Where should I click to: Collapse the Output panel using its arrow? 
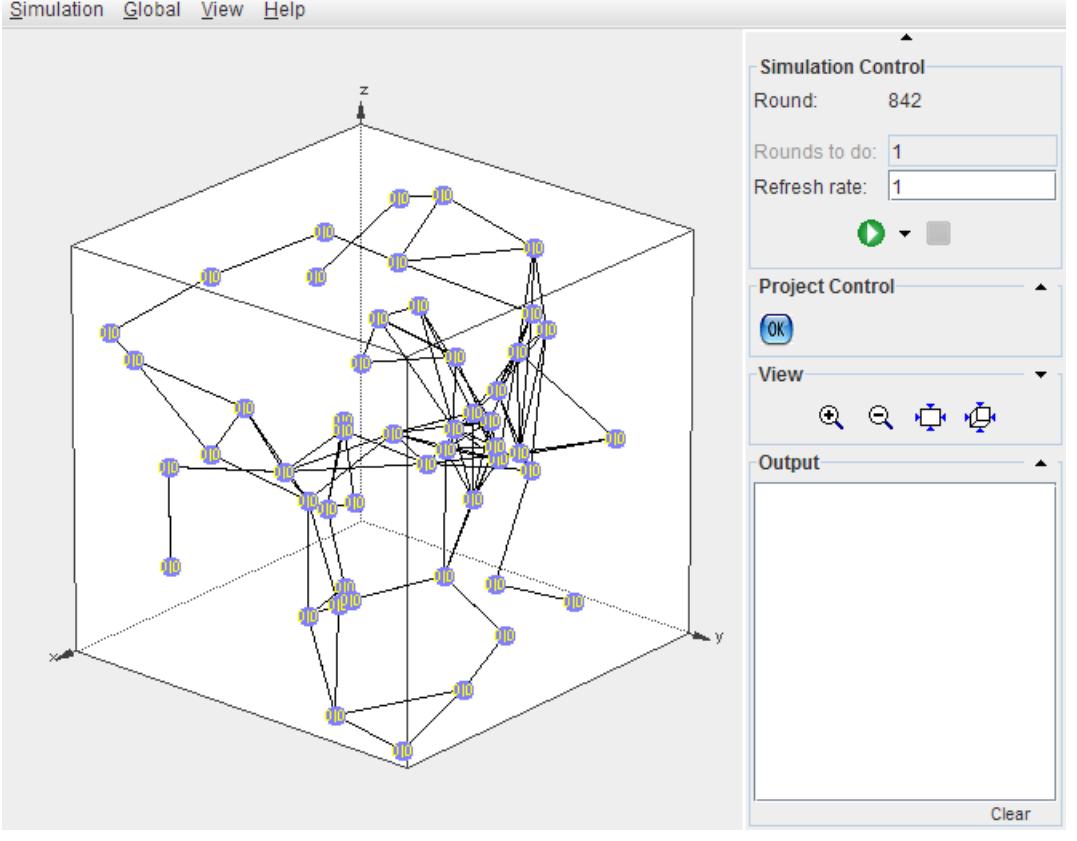pyautogui.click(x=1041, y=463)
